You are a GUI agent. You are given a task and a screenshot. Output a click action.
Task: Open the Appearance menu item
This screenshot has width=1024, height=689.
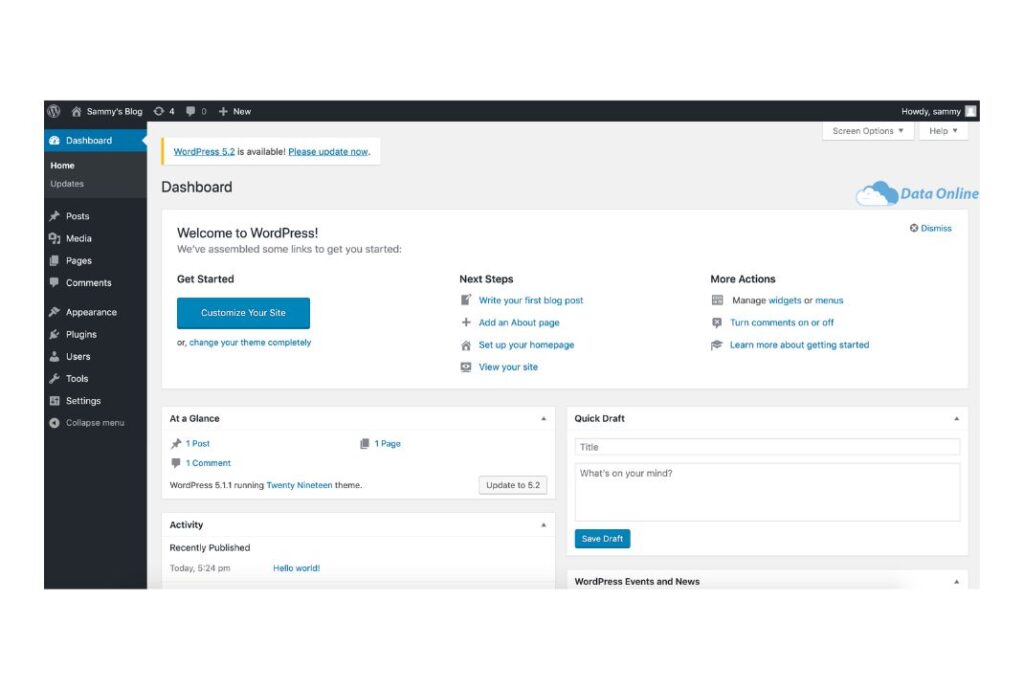point(91,312)
